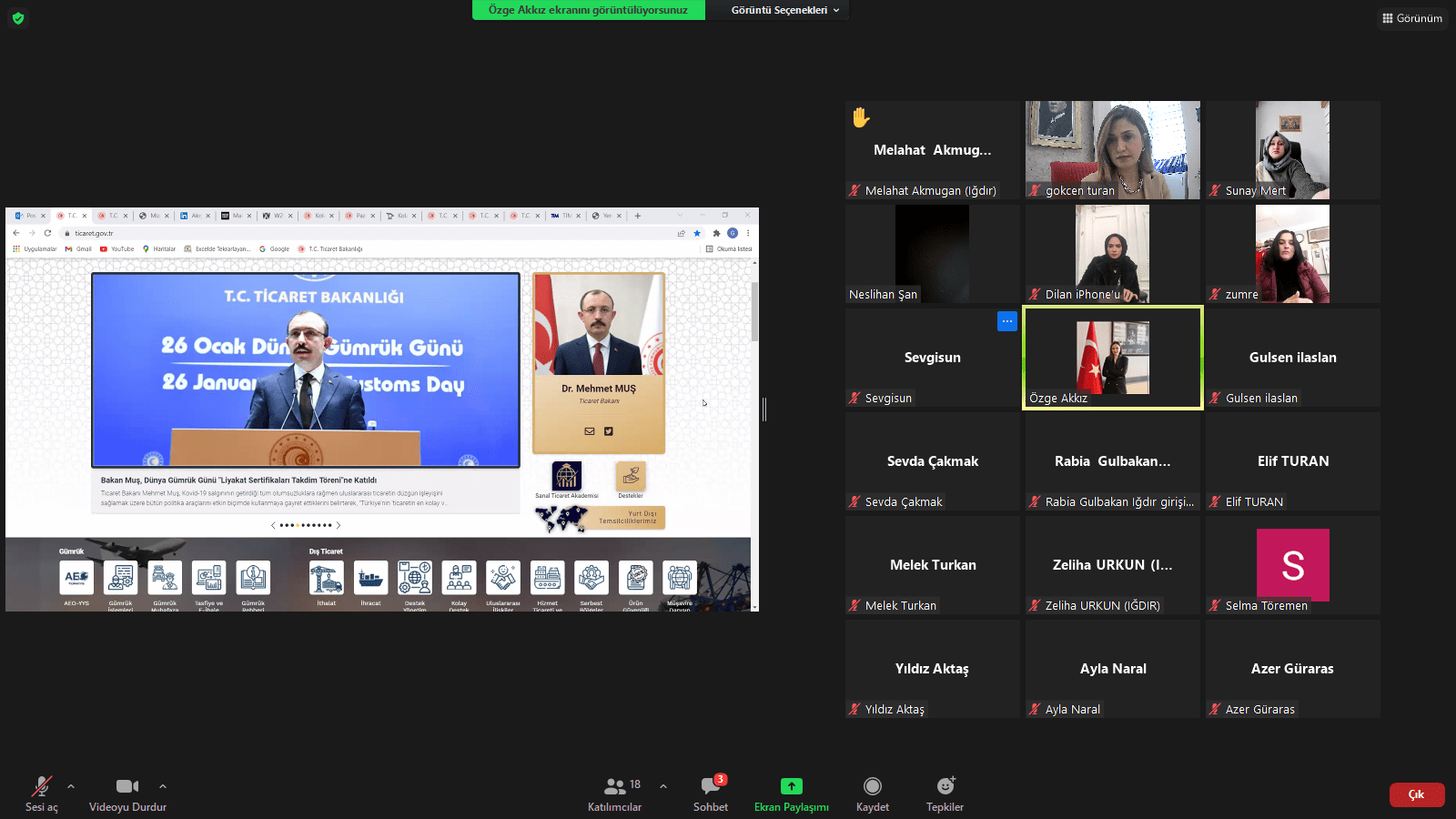Click the Kaydet record button
The height and width of the screenshot is (819, 1456).
[872, 794]
